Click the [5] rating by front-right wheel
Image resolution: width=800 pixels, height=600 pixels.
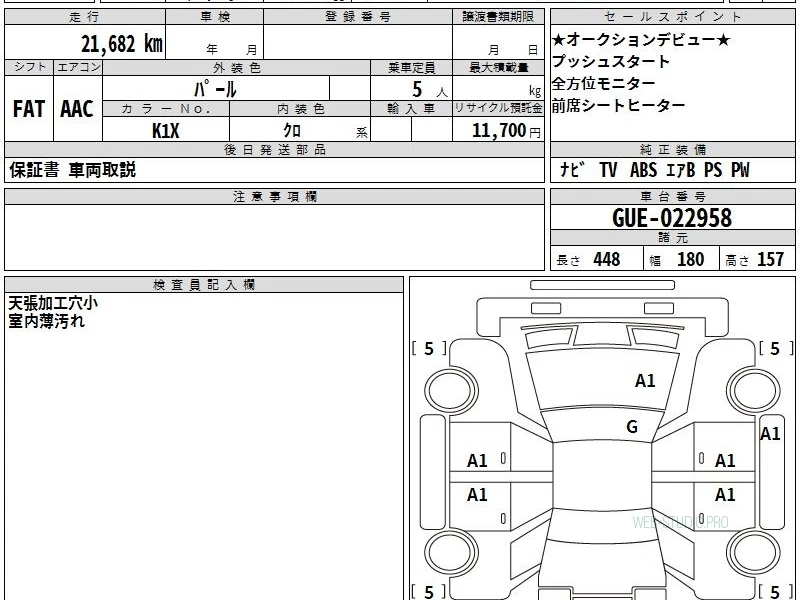(x=776, y=348)
